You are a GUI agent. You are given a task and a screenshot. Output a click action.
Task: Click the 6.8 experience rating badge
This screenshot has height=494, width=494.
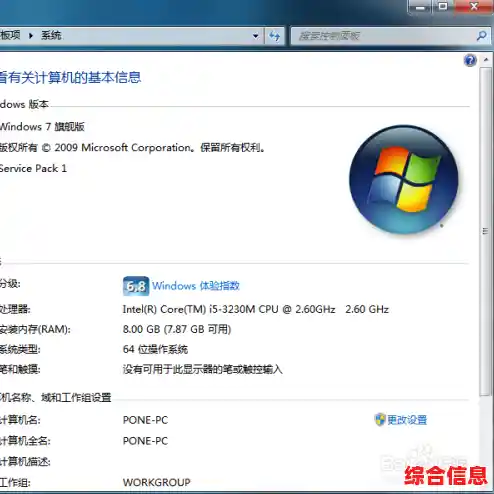[x=136, y=286]
